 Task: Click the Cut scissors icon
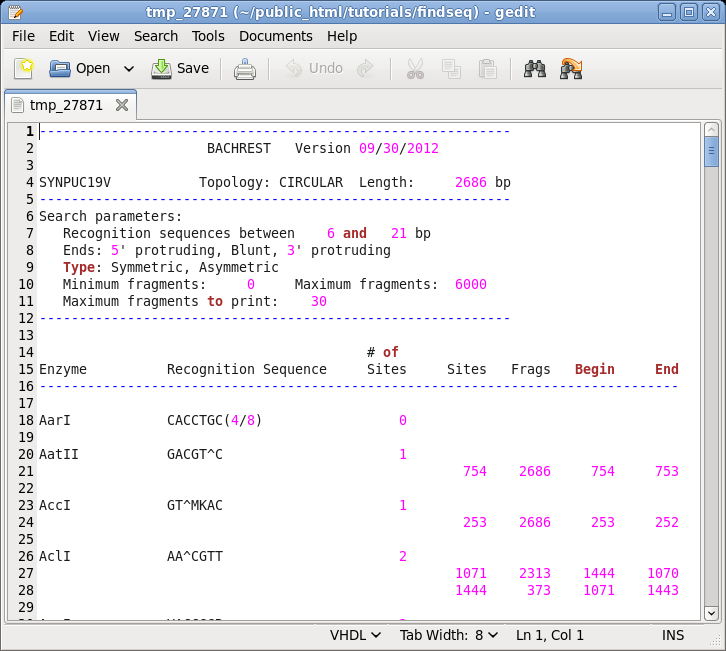tap(415, 69)
